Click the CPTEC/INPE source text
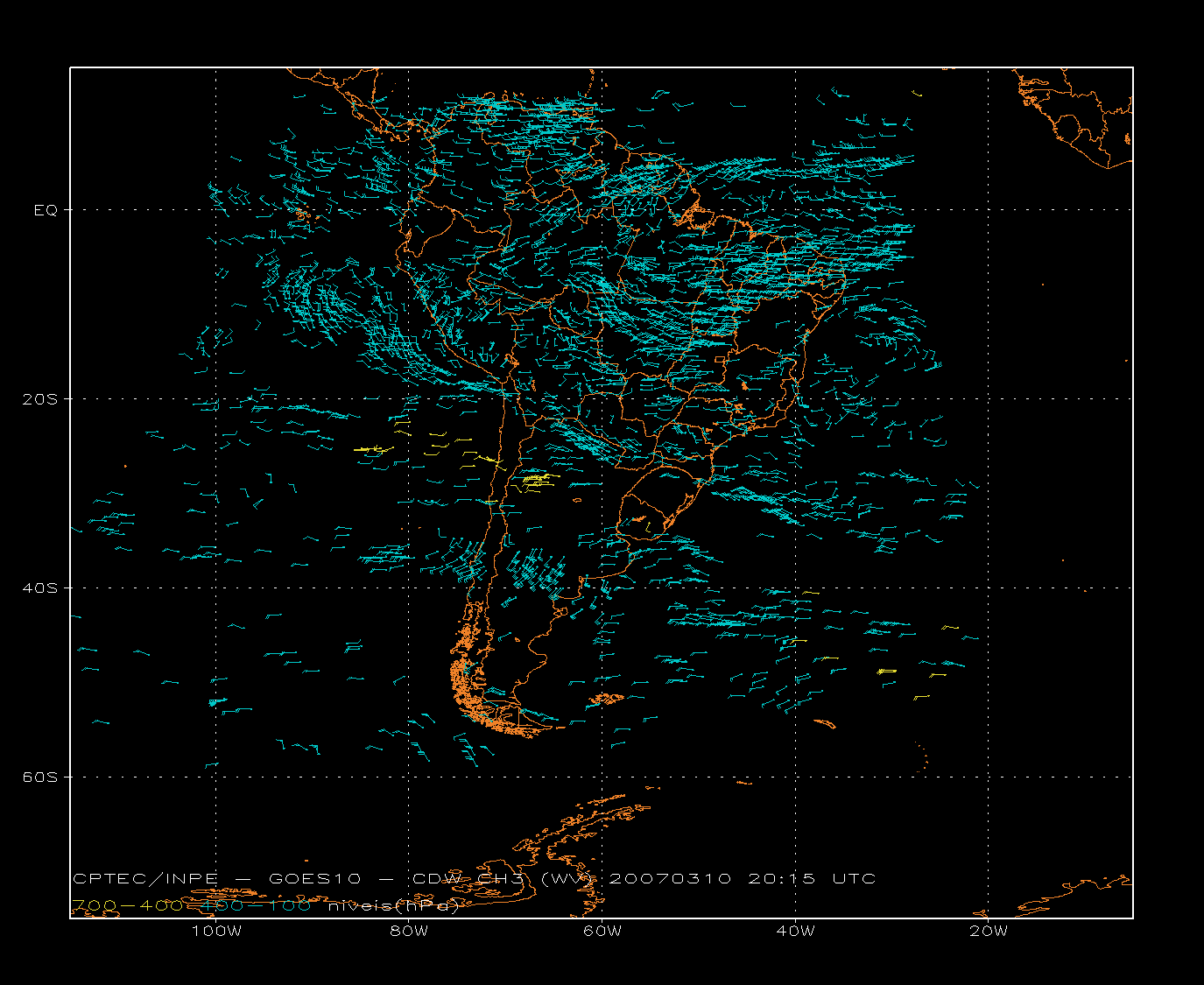This screenshot has width=1204, height=985. pos(144,878)
